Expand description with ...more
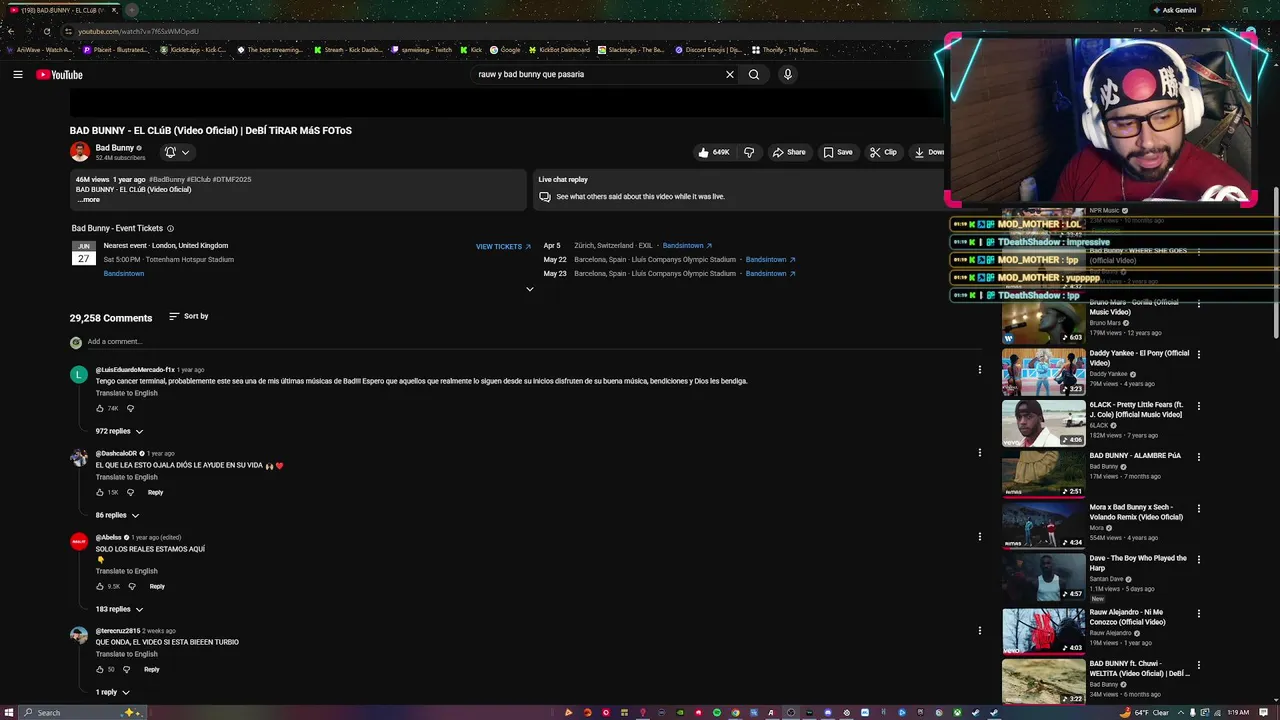The height and width of the screenshot is (720, 1280). coord(89,200)
